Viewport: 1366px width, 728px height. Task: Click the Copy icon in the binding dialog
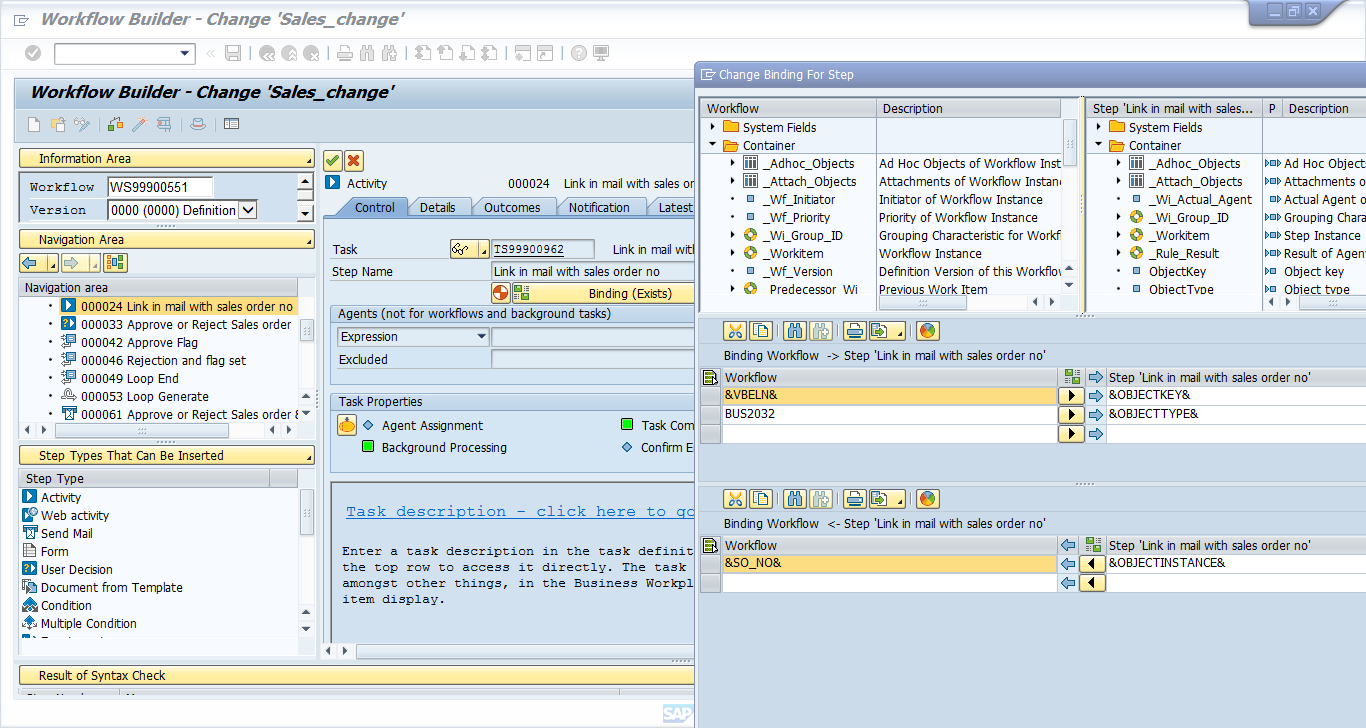[760, 331]
